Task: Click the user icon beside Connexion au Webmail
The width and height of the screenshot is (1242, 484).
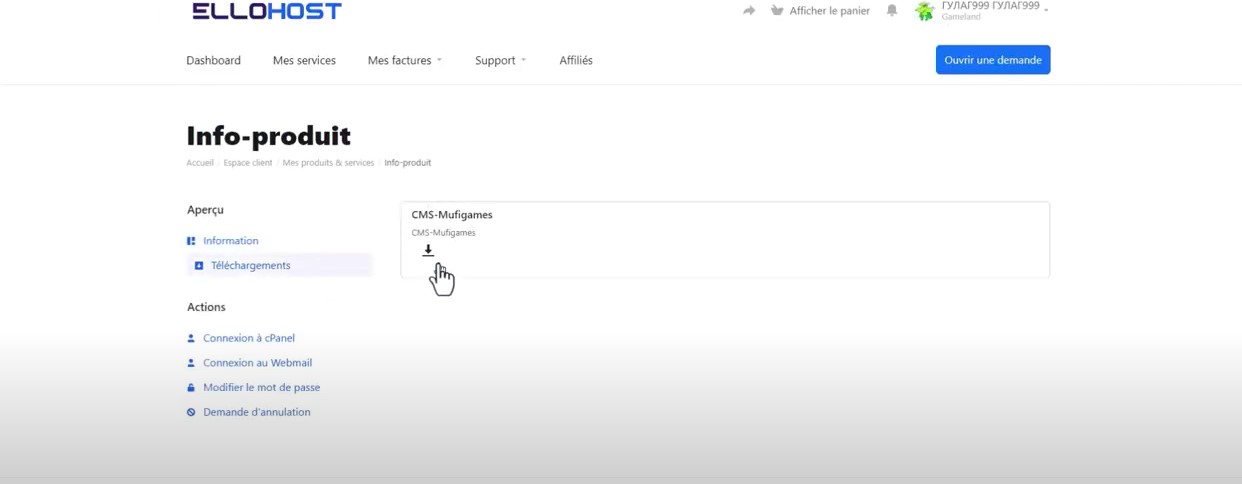Action: (191, 363)
